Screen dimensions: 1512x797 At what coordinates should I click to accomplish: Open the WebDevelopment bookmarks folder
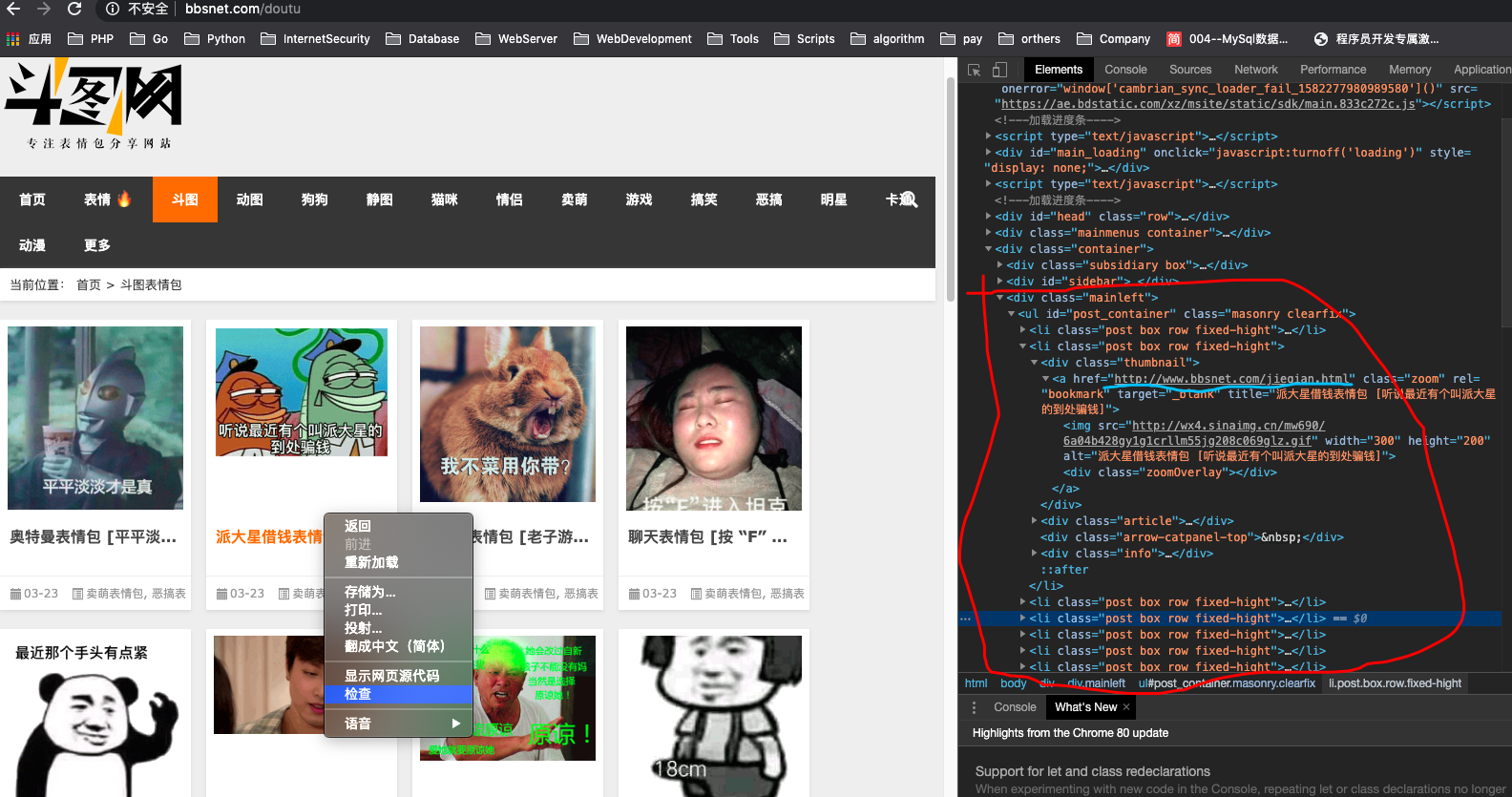coord(633,39)
